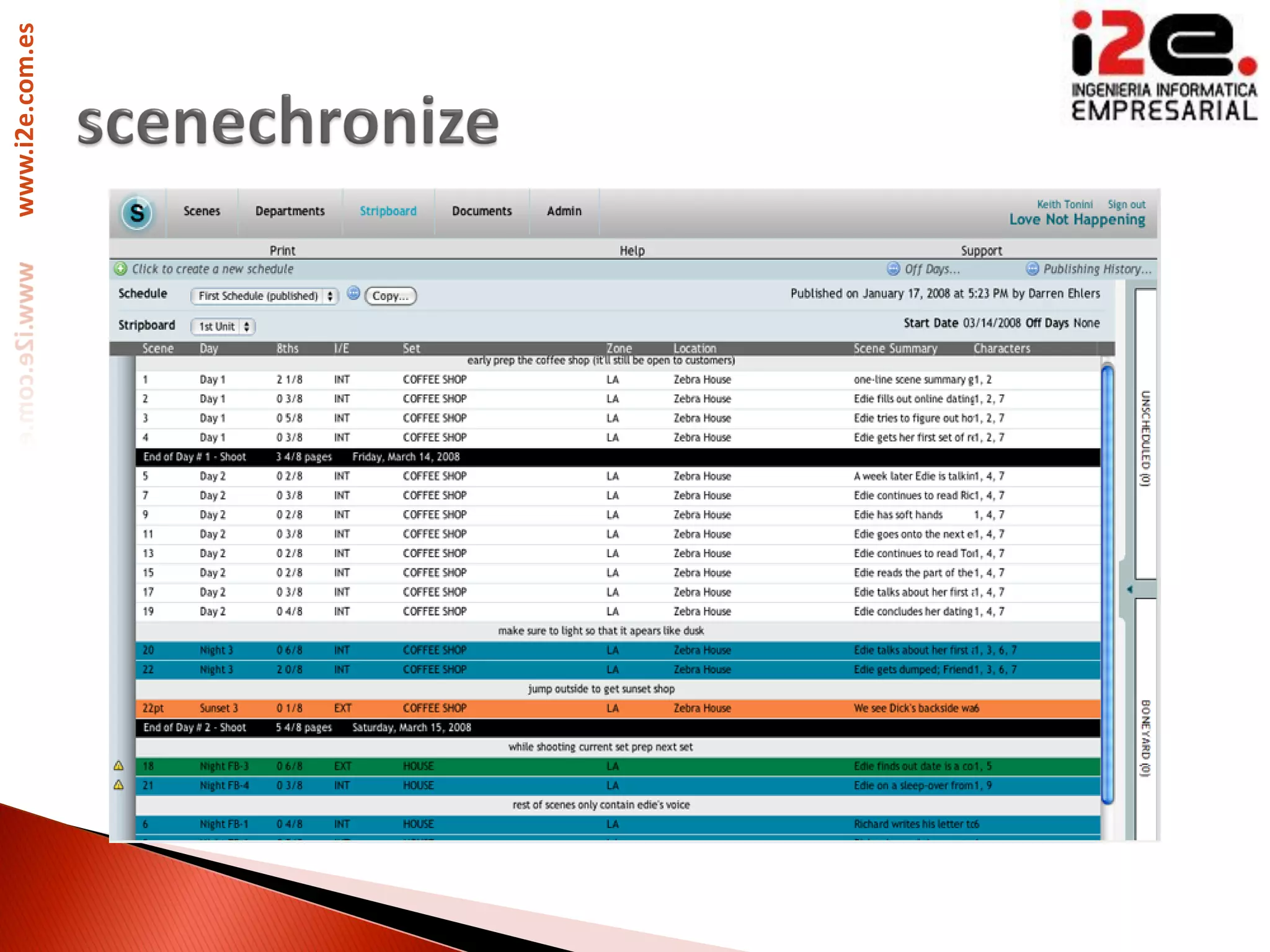
Task: Click the Print menu item
Action: pyautogui.click(x=282, y=250)
